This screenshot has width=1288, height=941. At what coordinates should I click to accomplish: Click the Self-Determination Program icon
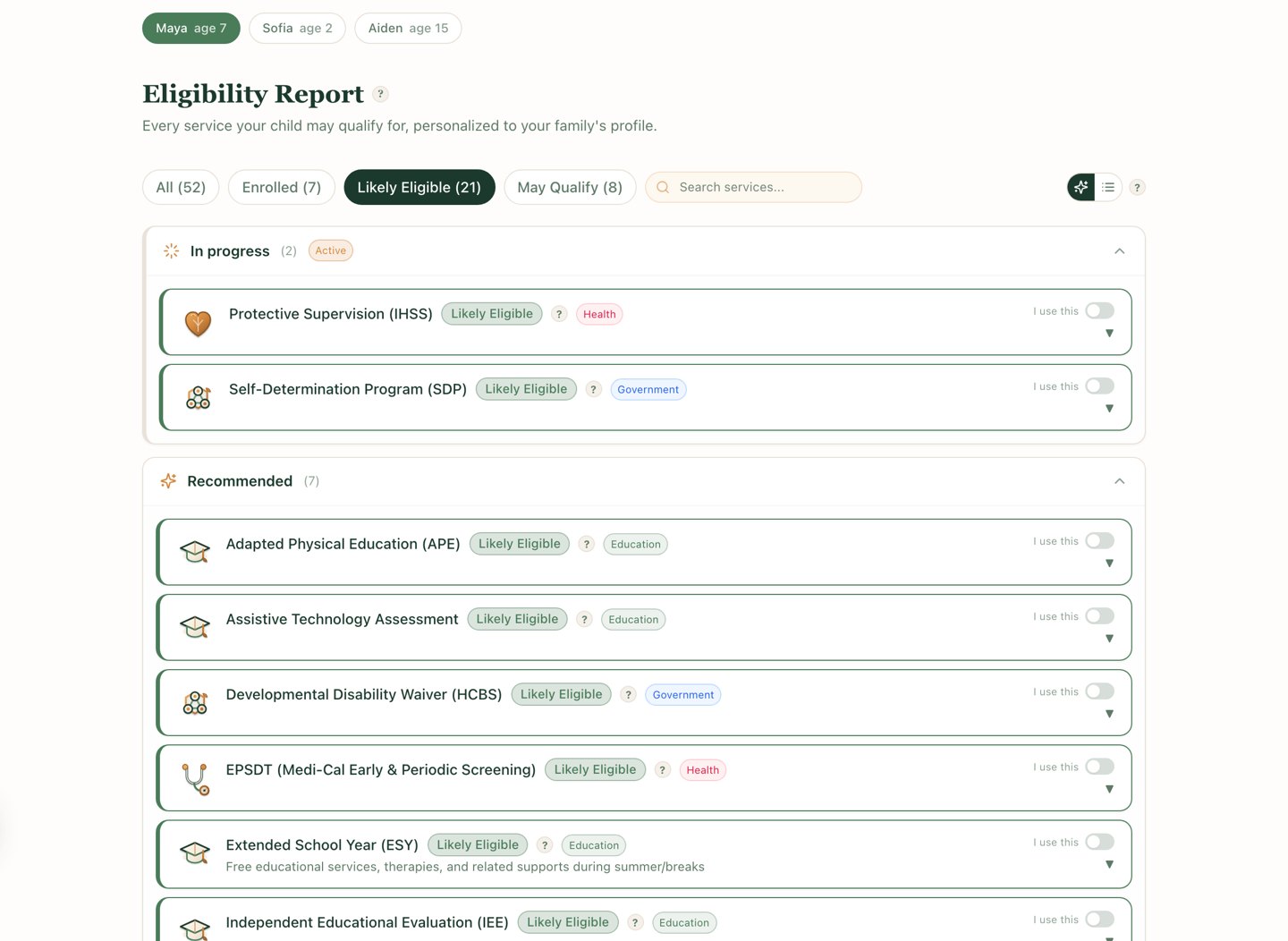198,398
